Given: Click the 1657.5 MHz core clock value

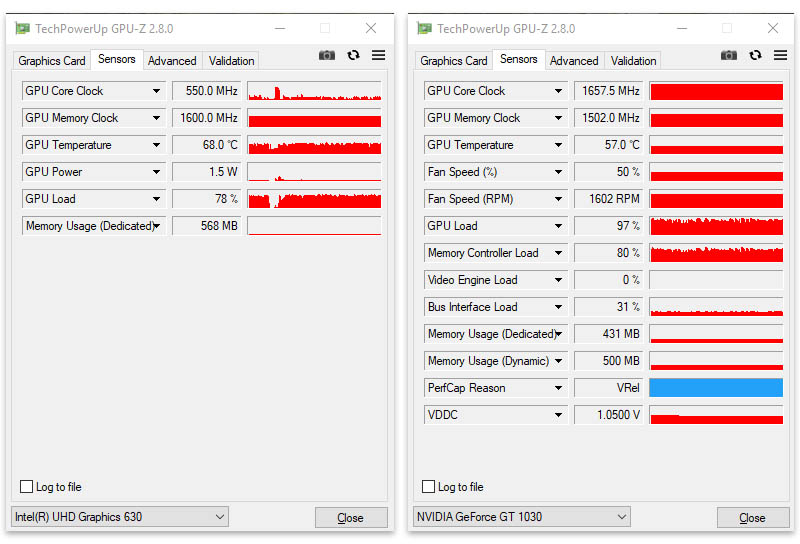Looking at the screenshot, I should [609, 91].
